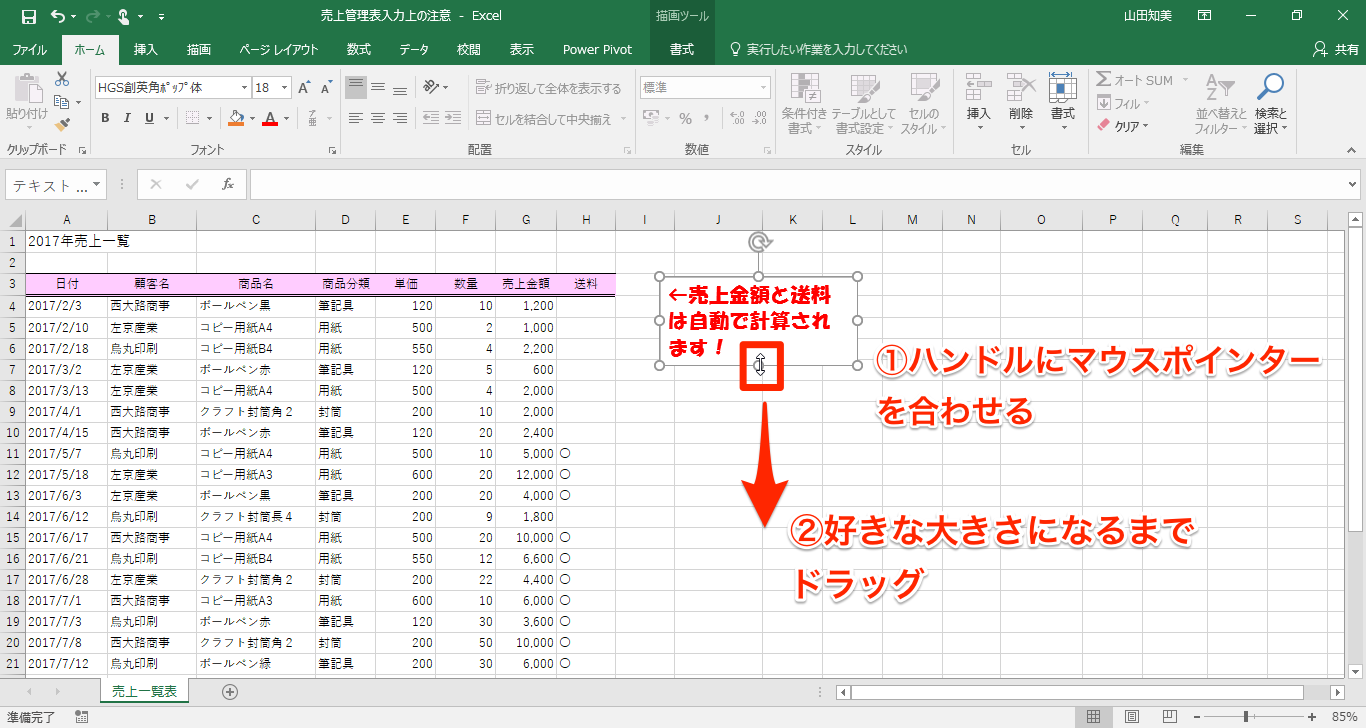The image size is (1366, 728).
Task: Save the workbook with the floppy disk icon
Action: [28, 16]
